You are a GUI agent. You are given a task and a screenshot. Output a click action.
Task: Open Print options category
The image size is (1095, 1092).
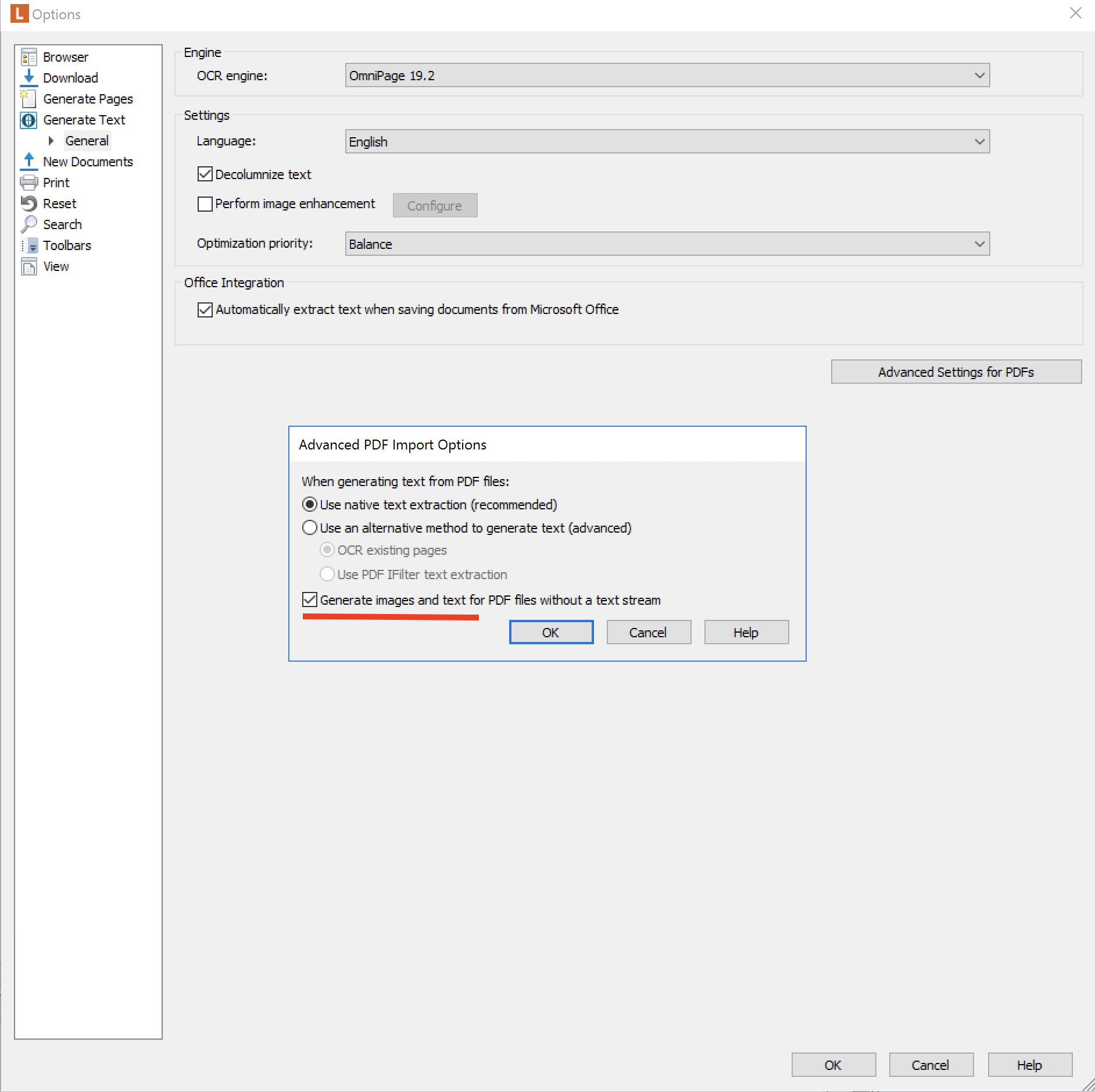point(56,183)
